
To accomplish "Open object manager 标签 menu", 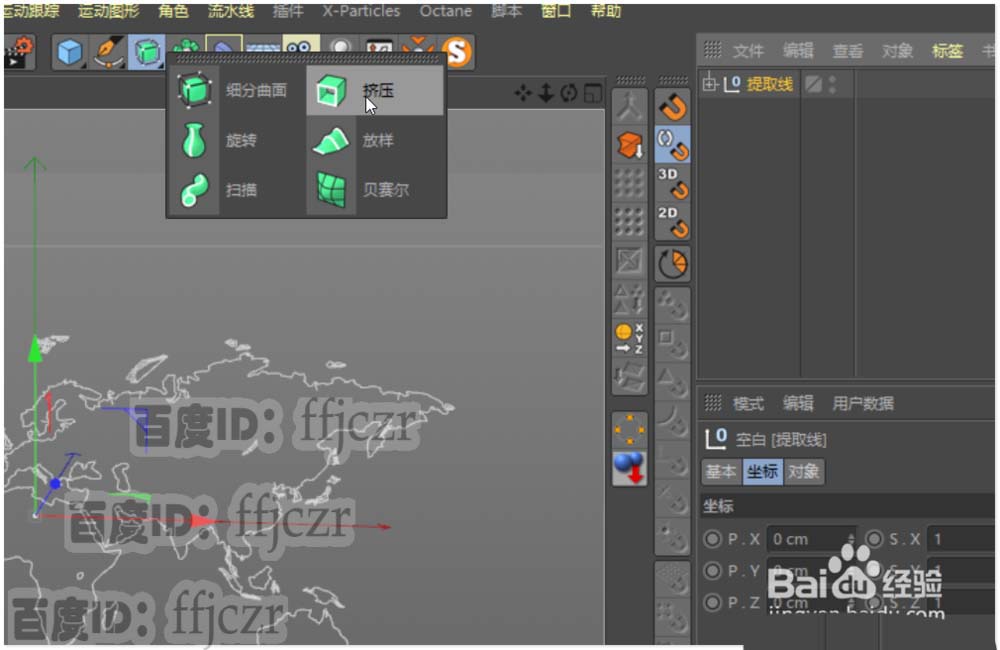I will 947,51.
